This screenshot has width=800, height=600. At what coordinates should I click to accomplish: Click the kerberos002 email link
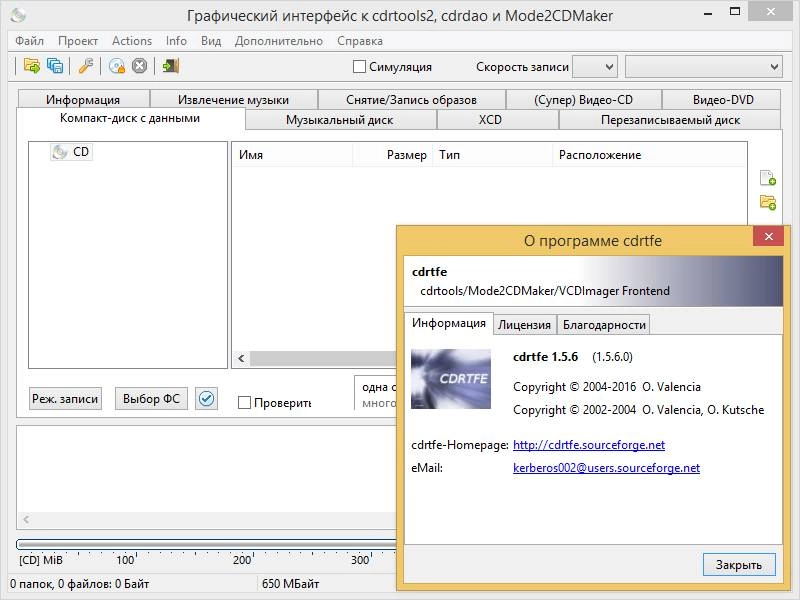[x=606, y=468]
